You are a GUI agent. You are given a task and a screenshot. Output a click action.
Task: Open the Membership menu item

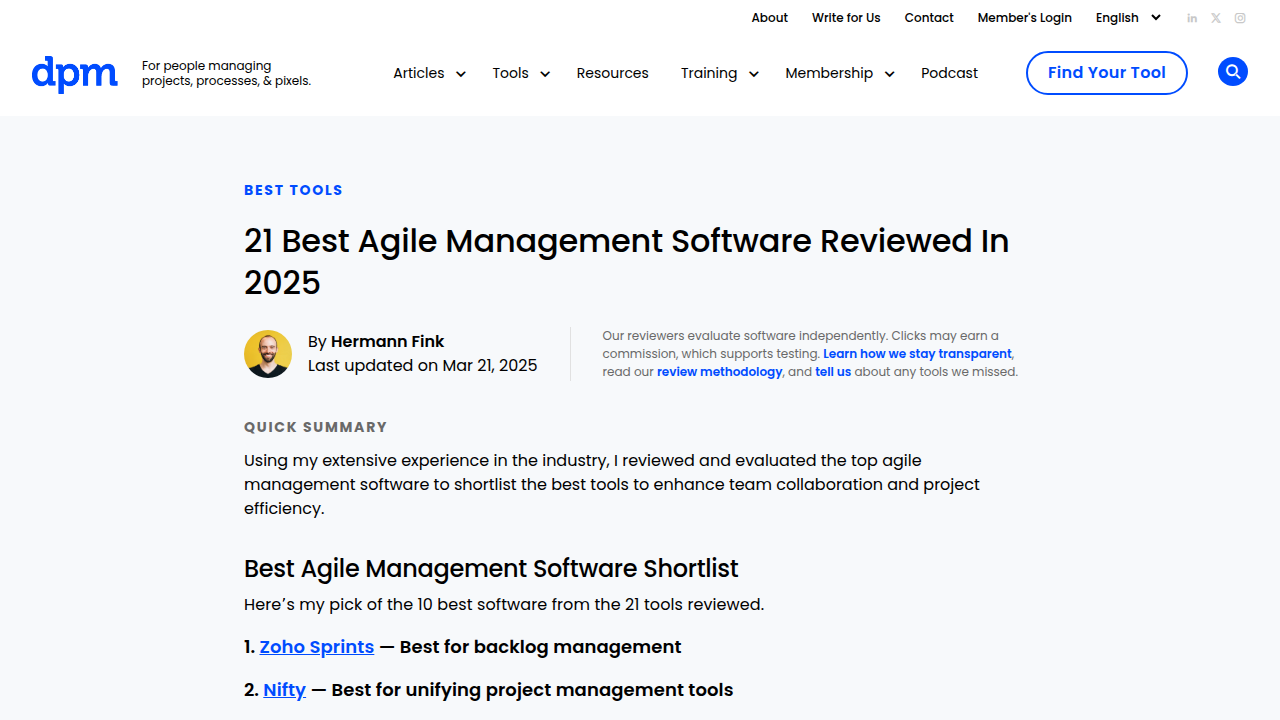pos(829,73)
